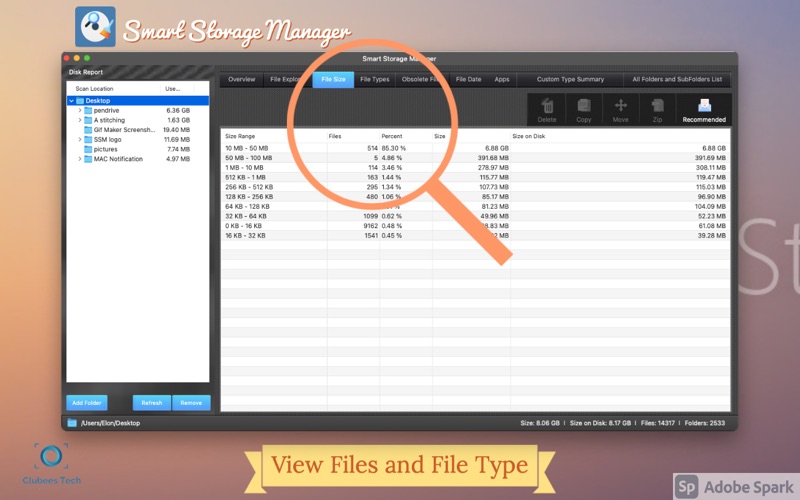Select the 512 KB - 1 MB row
The height and width of the screenshot is (500, 800).
click(x=476, y=177)
